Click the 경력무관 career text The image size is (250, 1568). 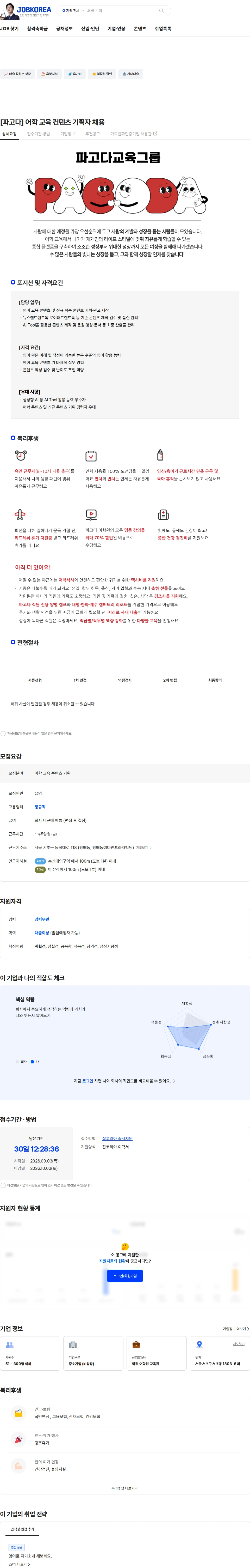[x=42, y=919]
